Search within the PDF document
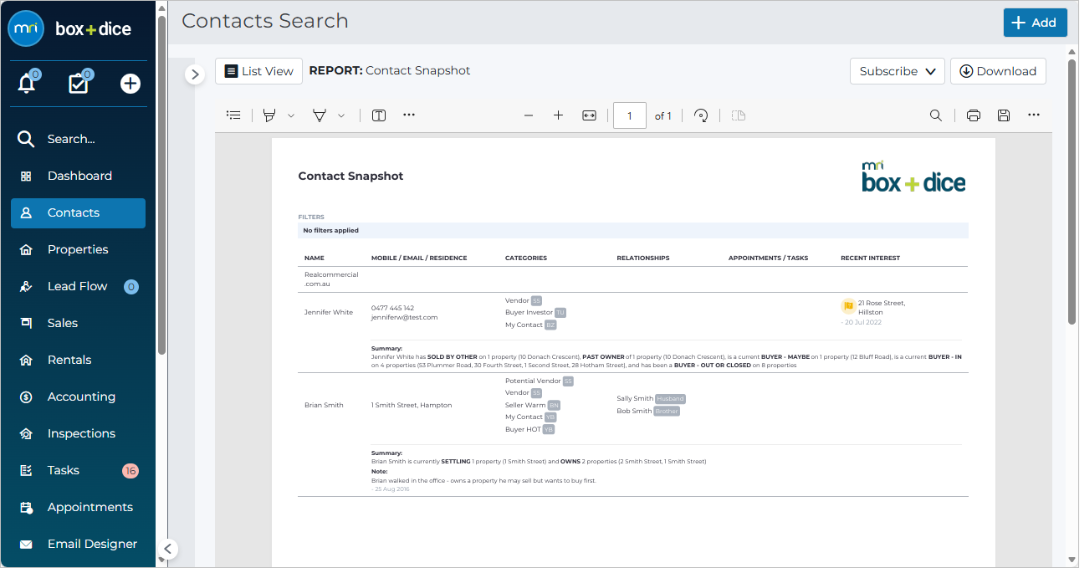1080x568 pixels. point(935,116)
